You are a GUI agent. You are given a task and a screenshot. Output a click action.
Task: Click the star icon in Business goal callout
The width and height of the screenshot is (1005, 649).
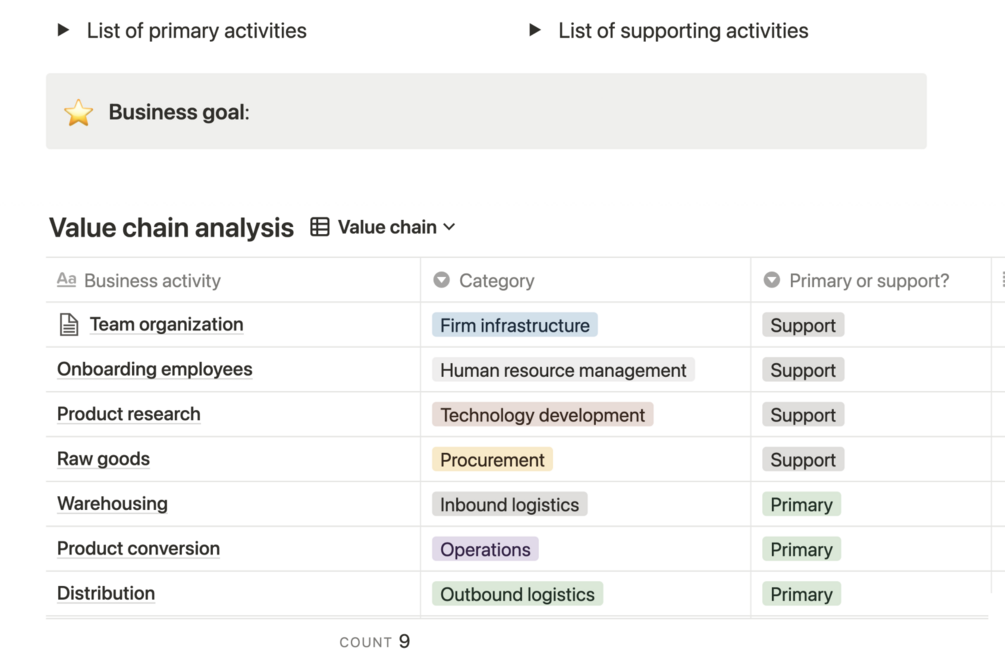click(x=78, y=112)
